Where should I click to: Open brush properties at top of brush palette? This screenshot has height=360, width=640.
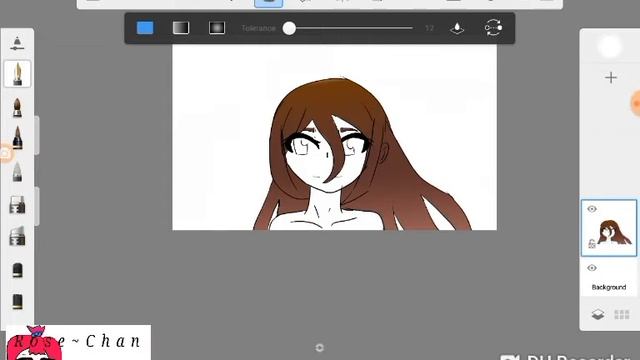(17, 43)
